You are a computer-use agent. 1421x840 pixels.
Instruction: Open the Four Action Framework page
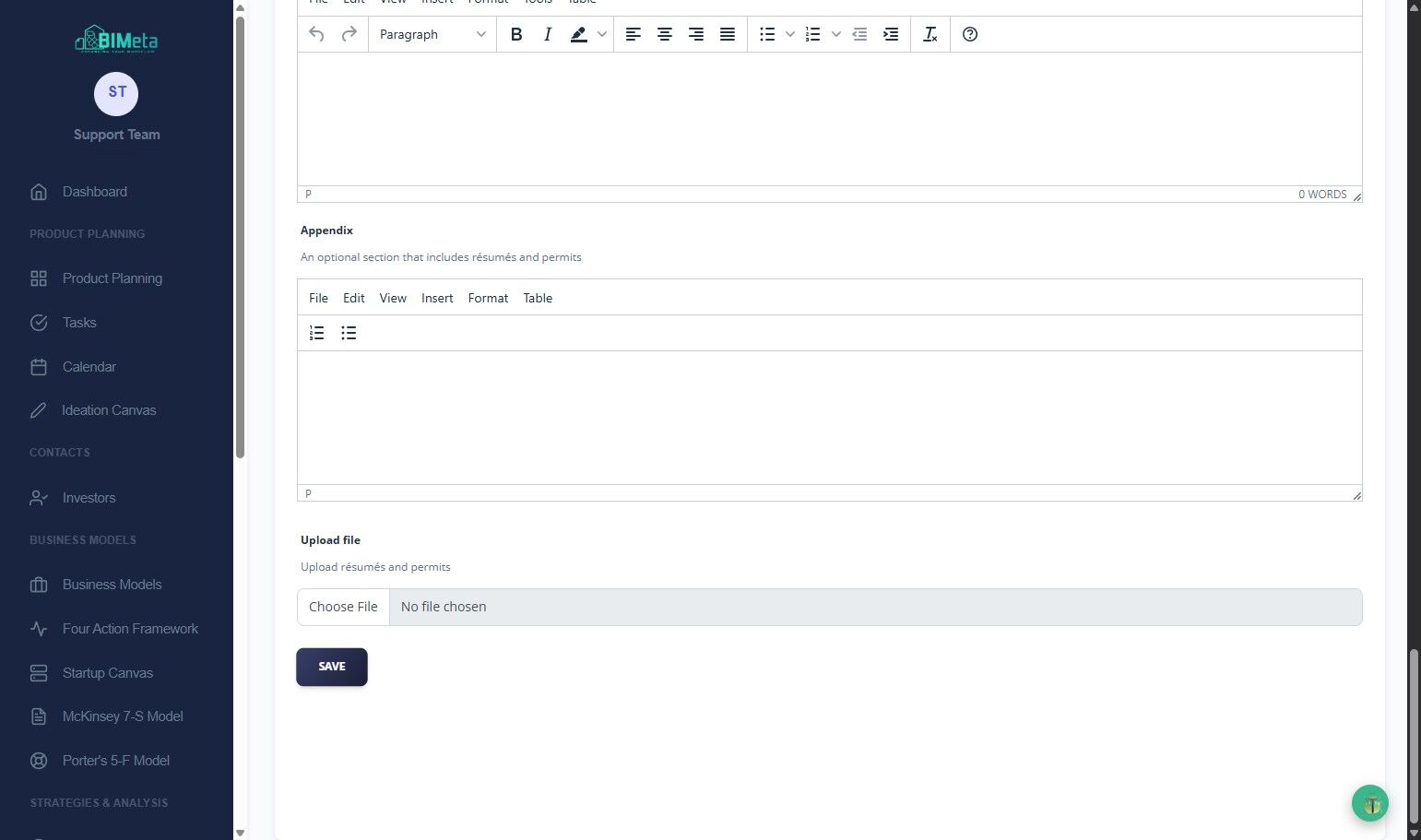130,629
